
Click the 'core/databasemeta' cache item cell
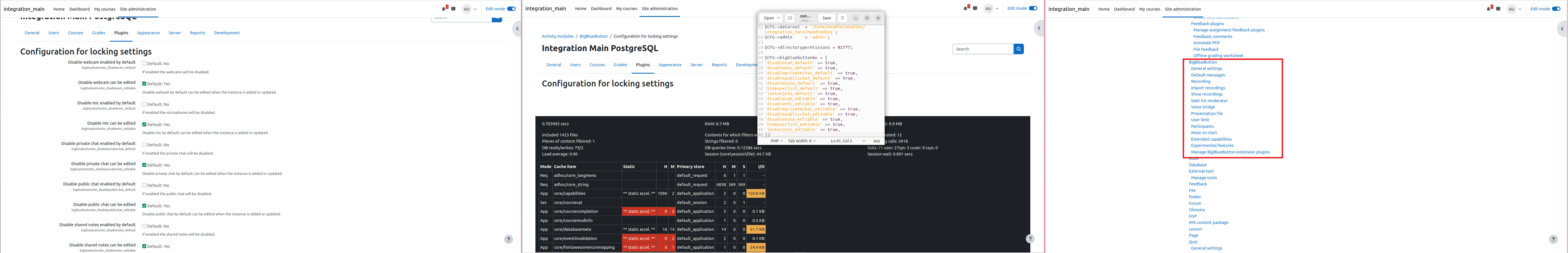pos(587,229)
